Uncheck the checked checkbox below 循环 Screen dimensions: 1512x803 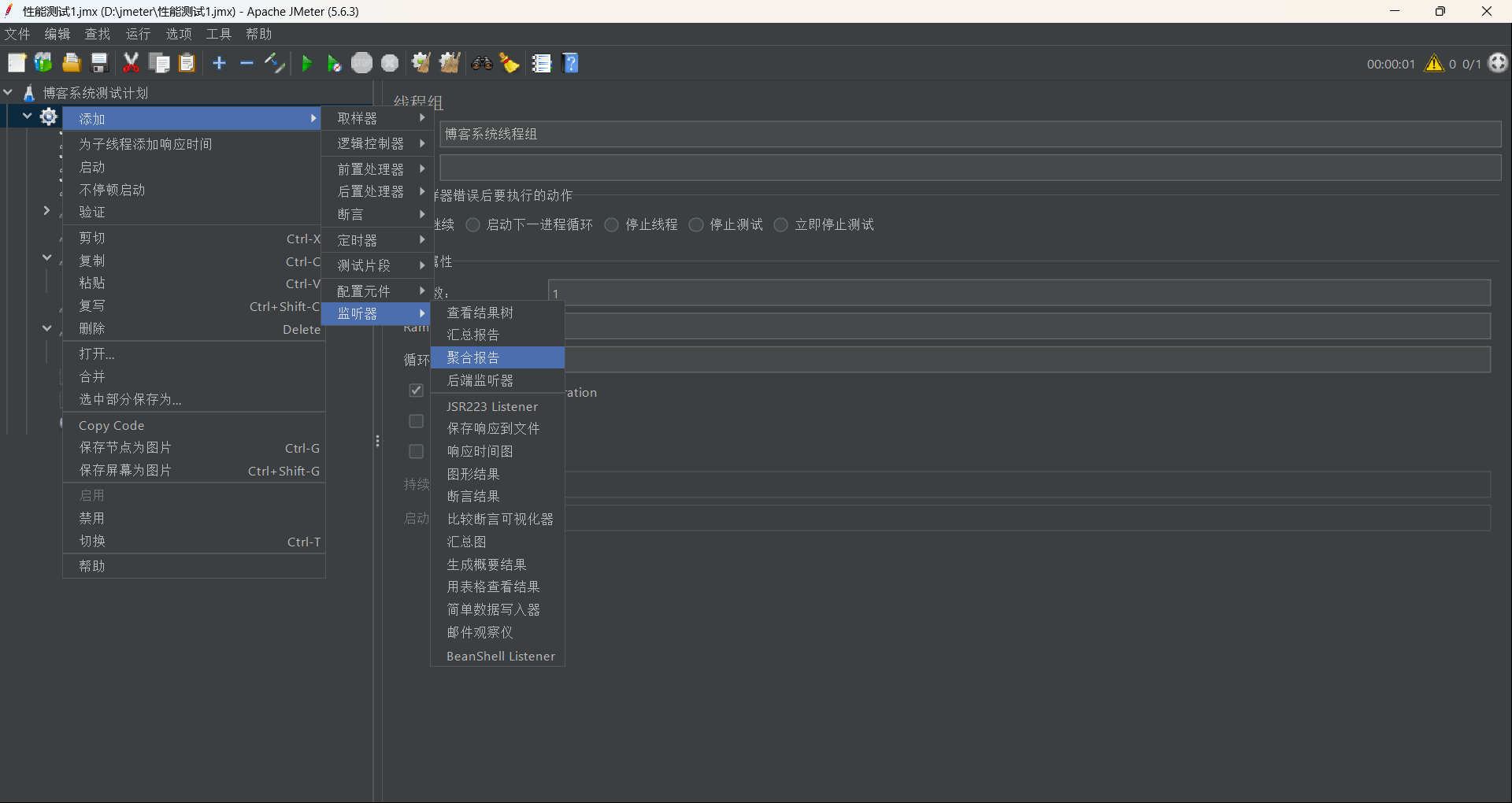[416, 390]
